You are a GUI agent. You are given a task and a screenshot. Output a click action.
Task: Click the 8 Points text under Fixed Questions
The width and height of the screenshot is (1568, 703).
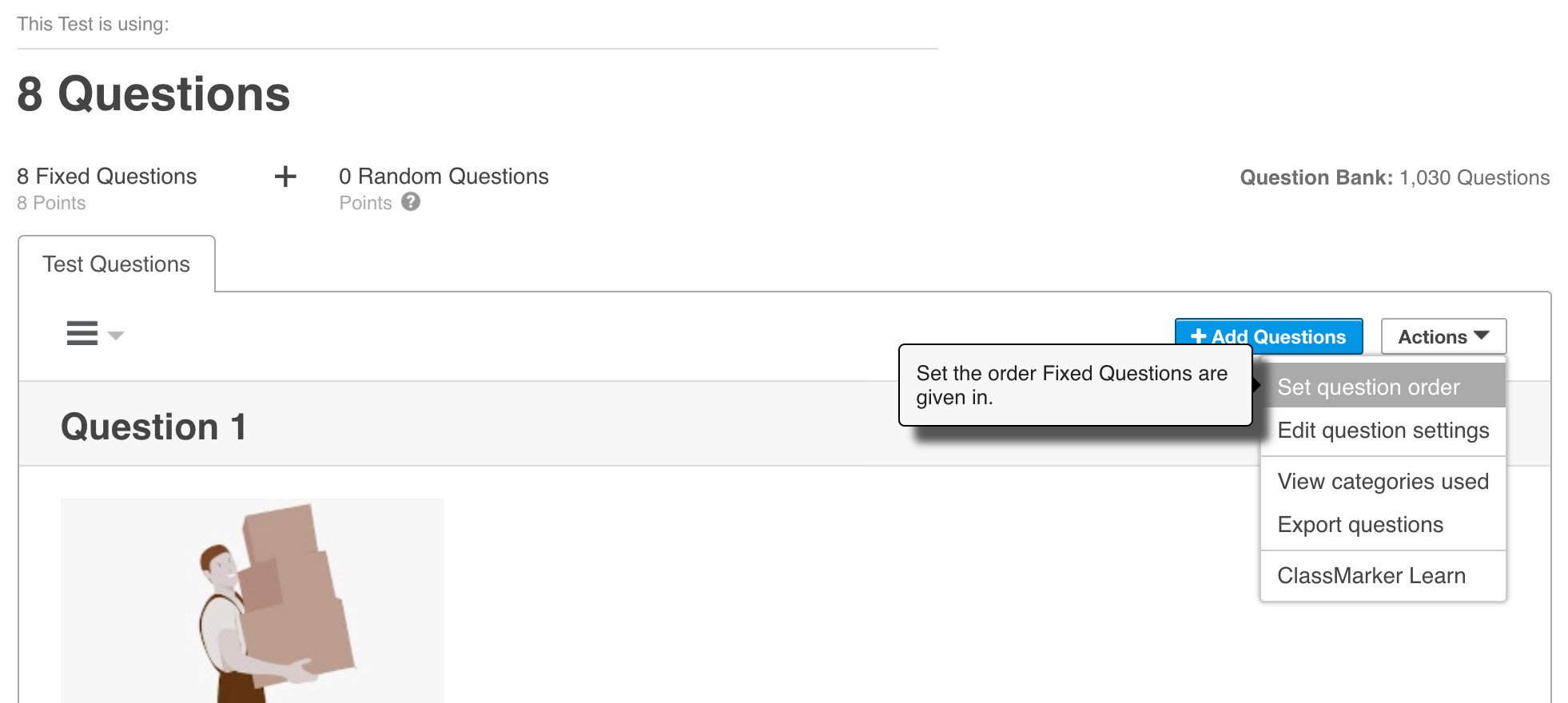point(51,203)
